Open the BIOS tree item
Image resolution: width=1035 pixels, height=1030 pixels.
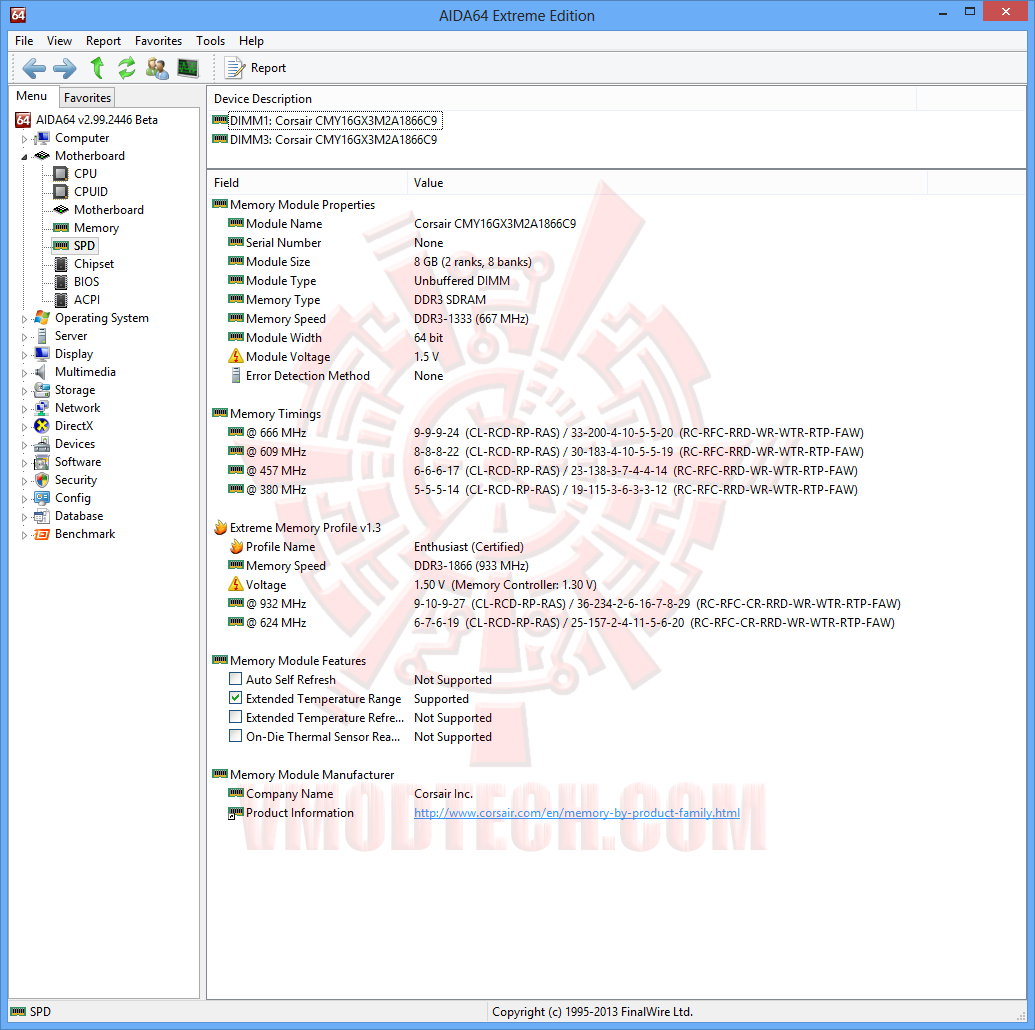(x=86, y=282)
